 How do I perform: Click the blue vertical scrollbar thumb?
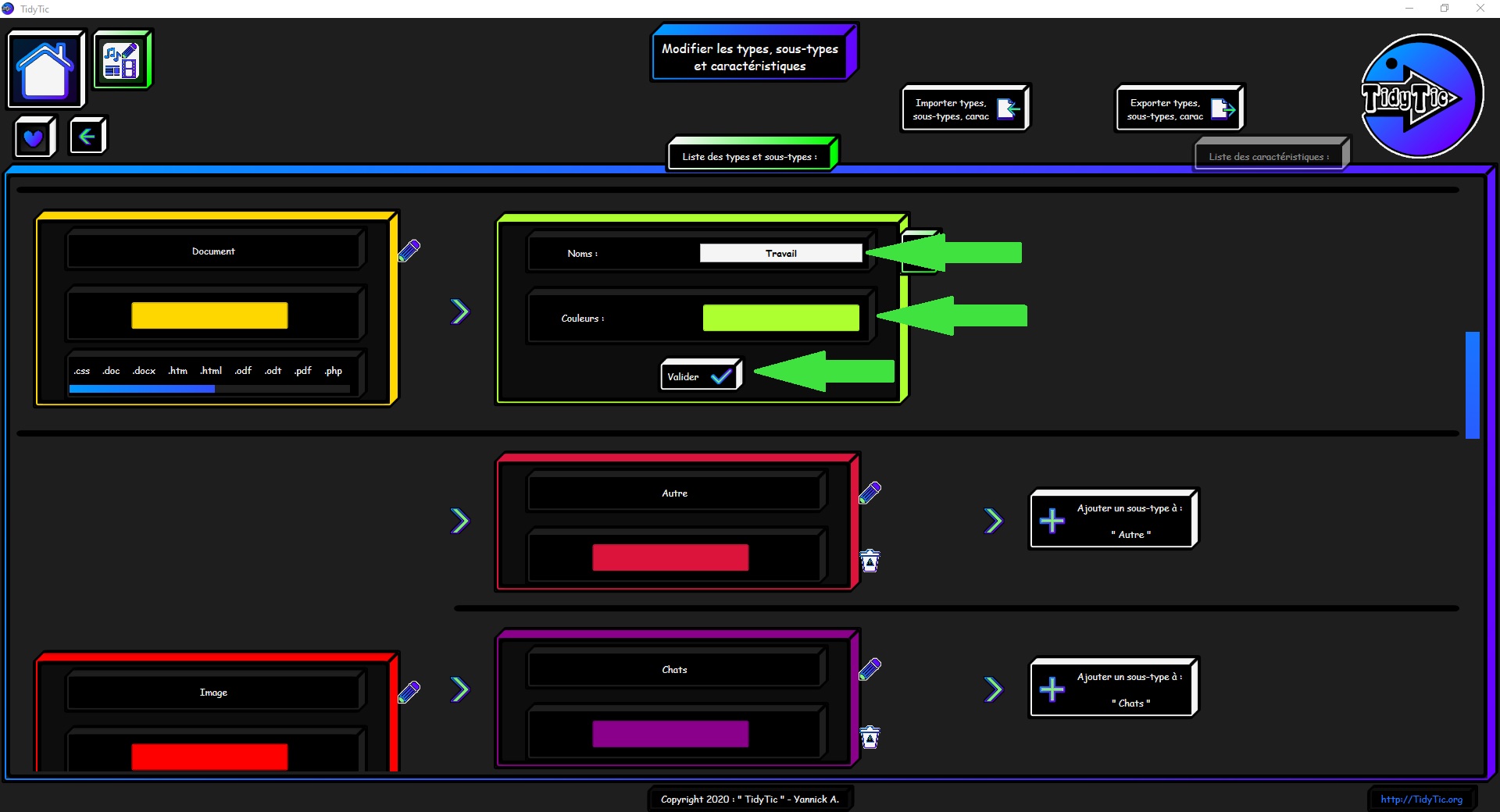(x=1473, y=385)
